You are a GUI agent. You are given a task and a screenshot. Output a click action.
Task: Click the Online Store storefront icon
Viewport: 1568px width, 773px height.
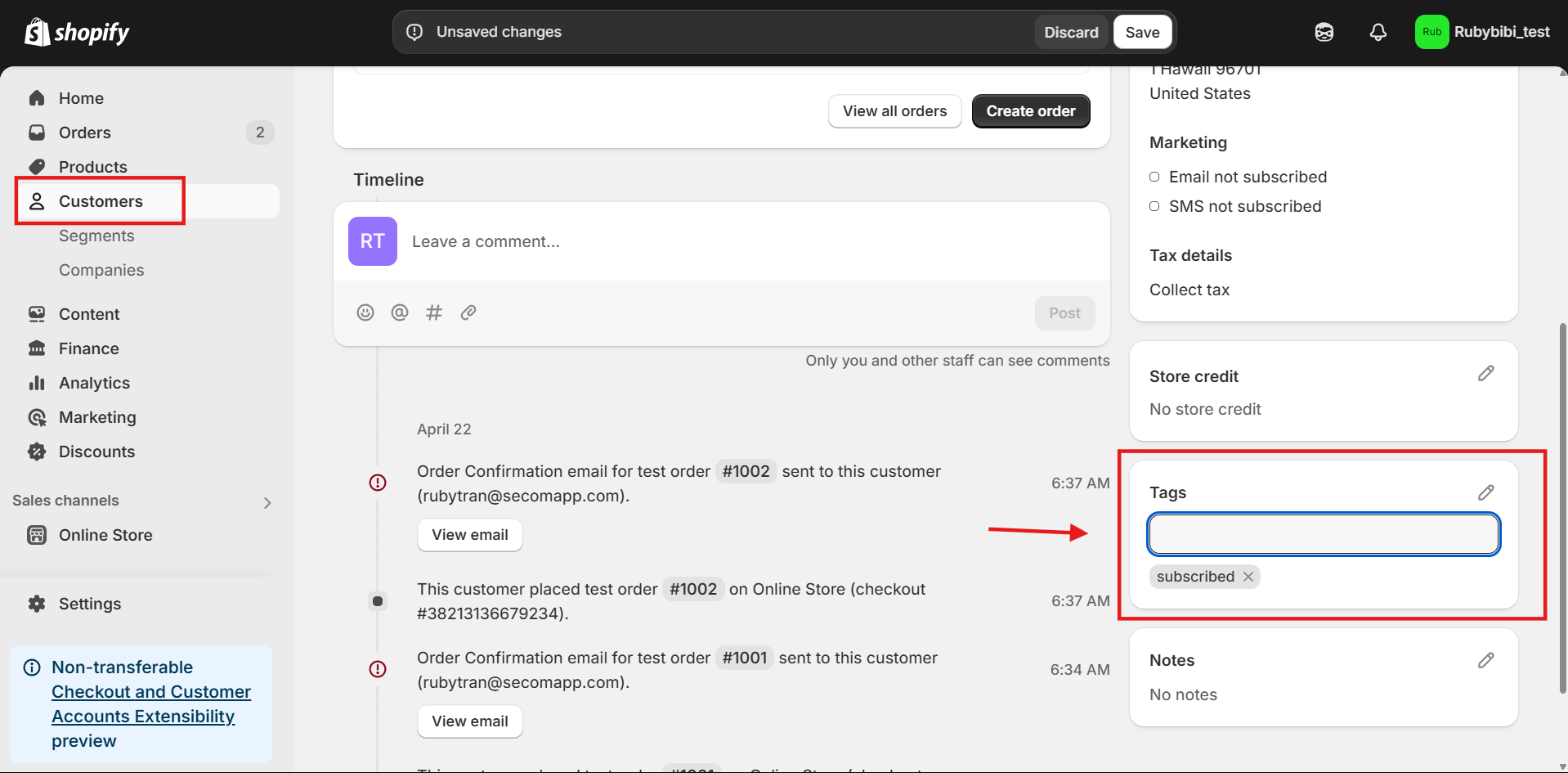[37, 535]
